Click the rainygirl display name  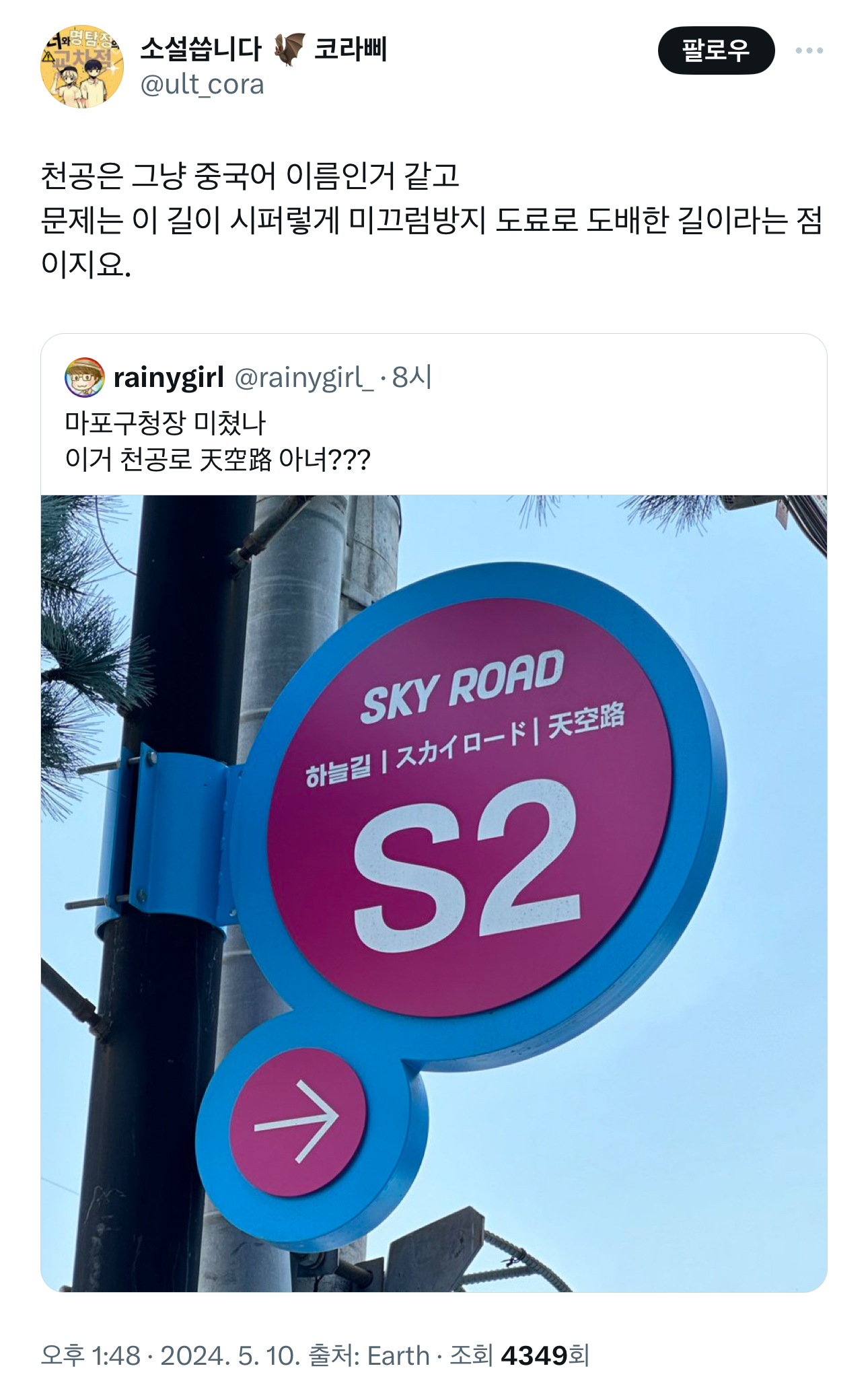click(169, 378)
